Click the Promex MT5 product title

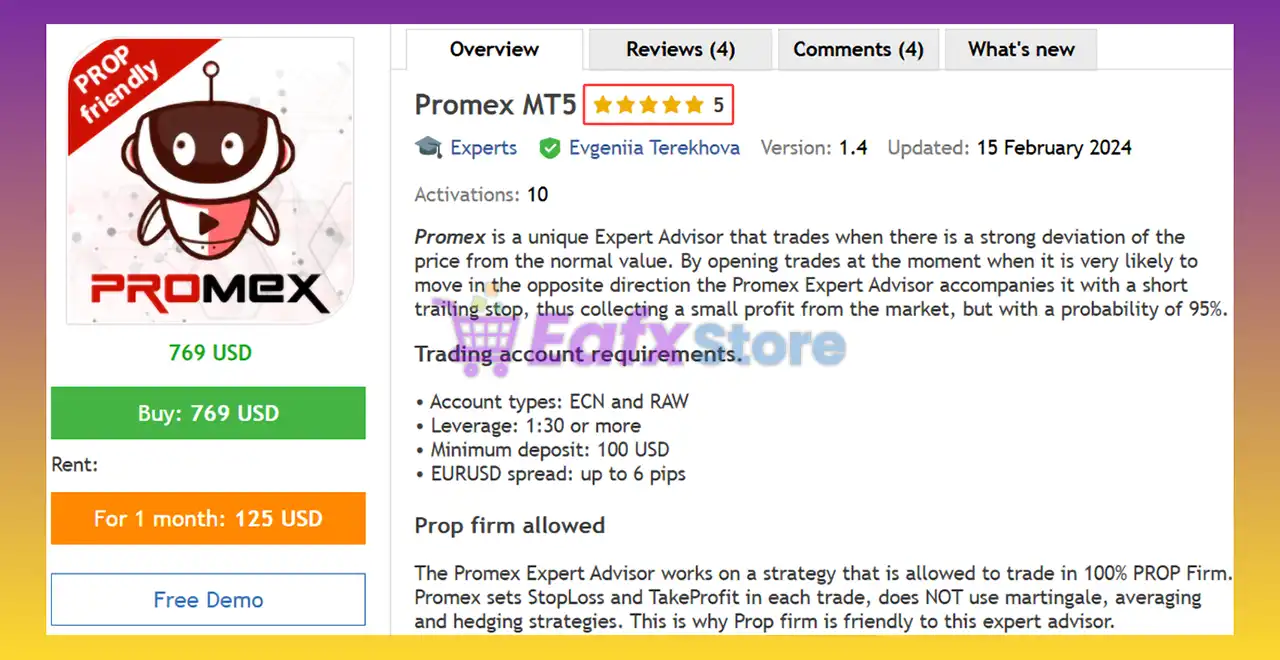click(x=494, y=104)
